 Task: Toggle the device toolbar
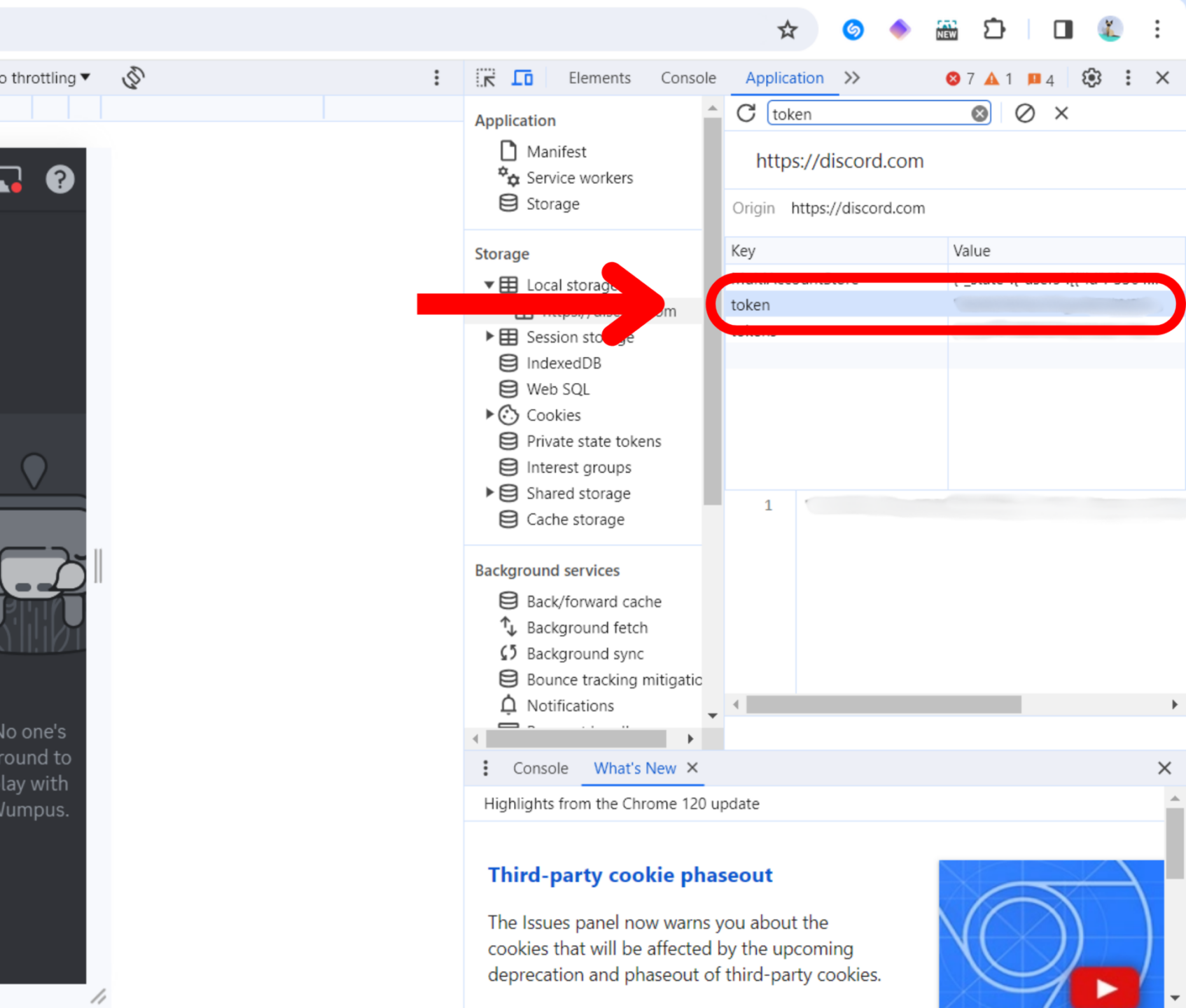tap(522, 78)
